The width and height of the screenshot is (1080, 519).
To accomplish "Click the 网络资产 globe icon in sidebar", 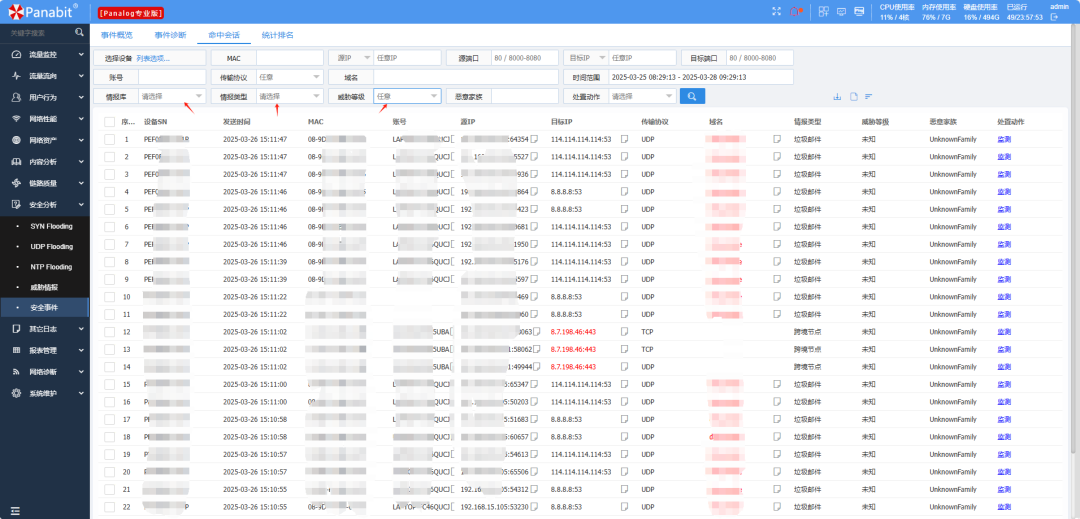I will pyautogui.click(x=16, y=140).
